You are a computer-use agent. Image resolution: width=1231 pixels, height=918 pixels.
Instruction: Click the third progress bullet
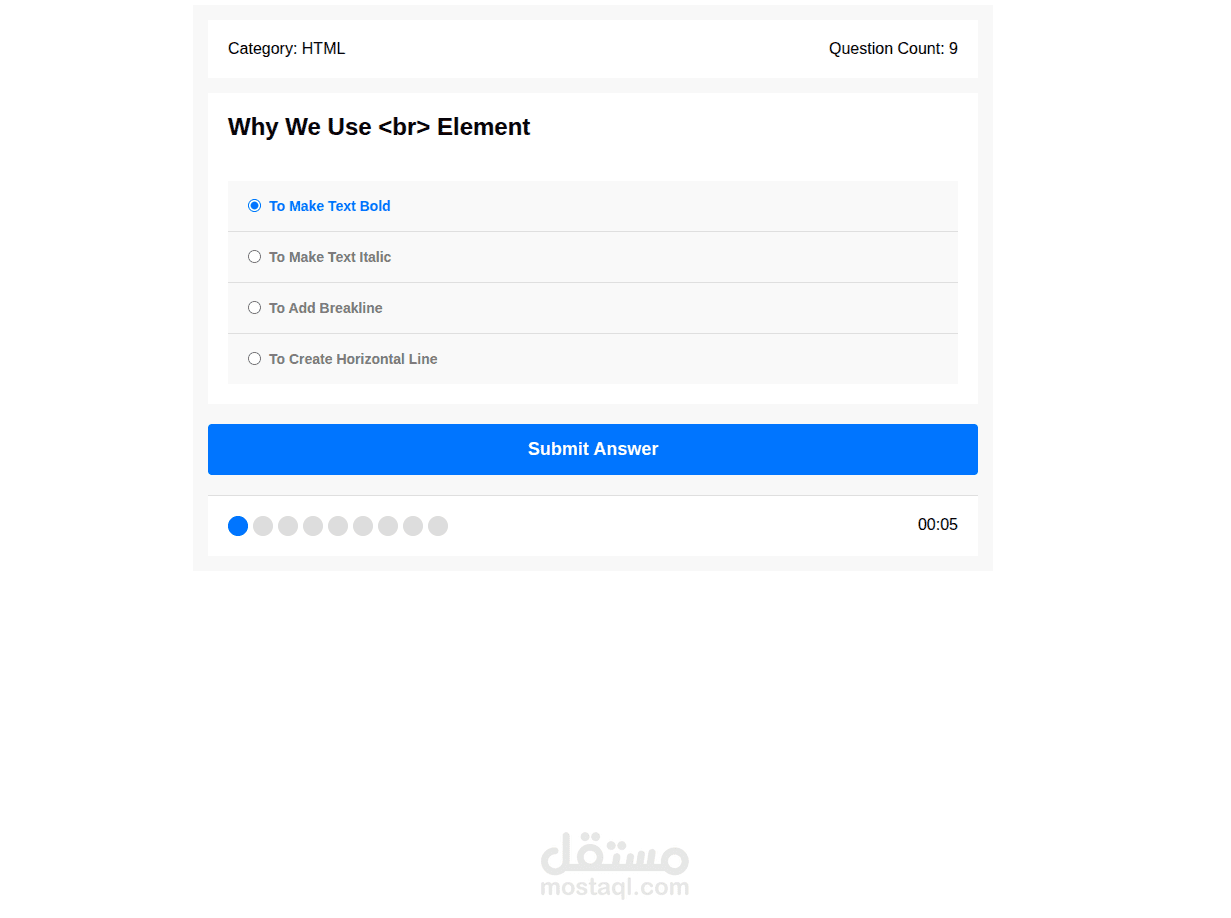(288, 526)
